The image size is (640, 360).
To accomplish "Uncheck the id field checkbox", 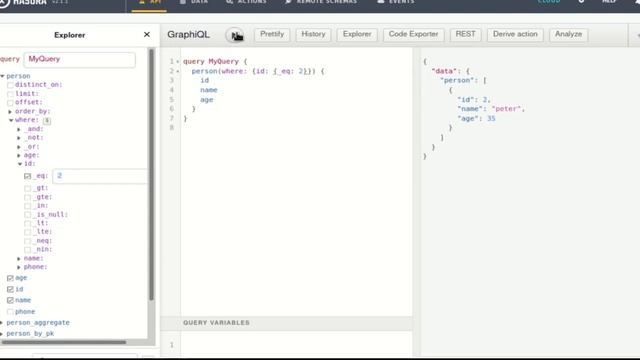I will pos(10,289).
